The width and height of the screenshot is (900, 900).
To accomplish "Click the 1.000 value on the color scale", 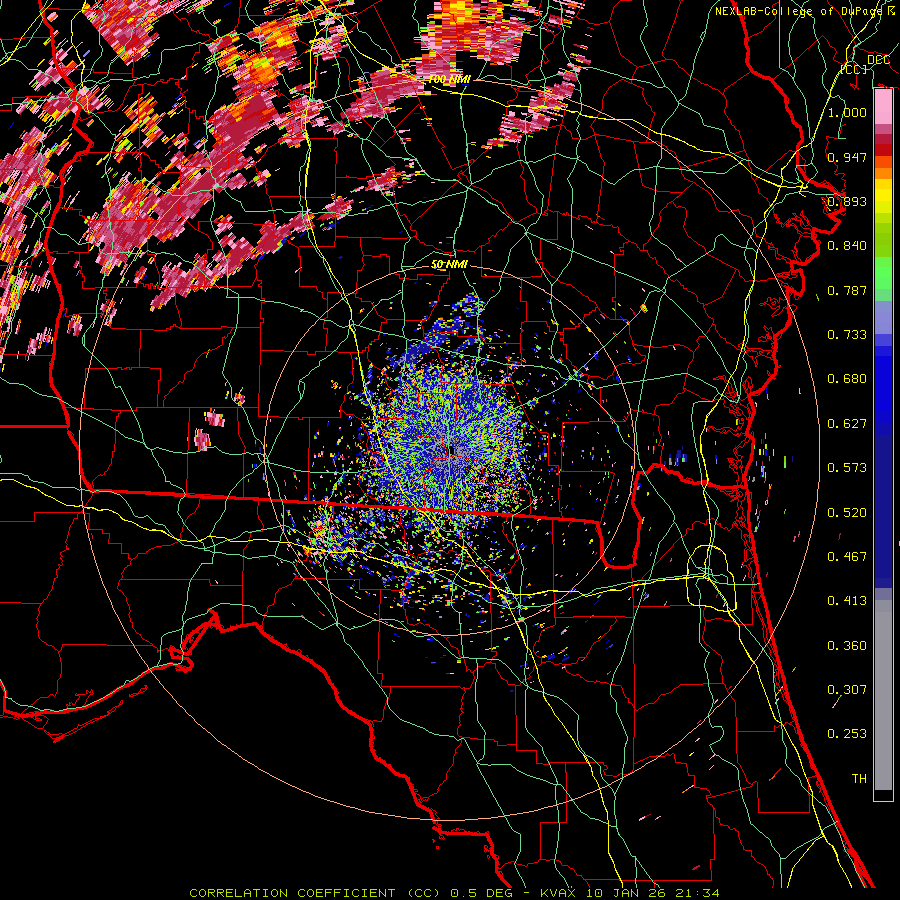I will [847, 112].
